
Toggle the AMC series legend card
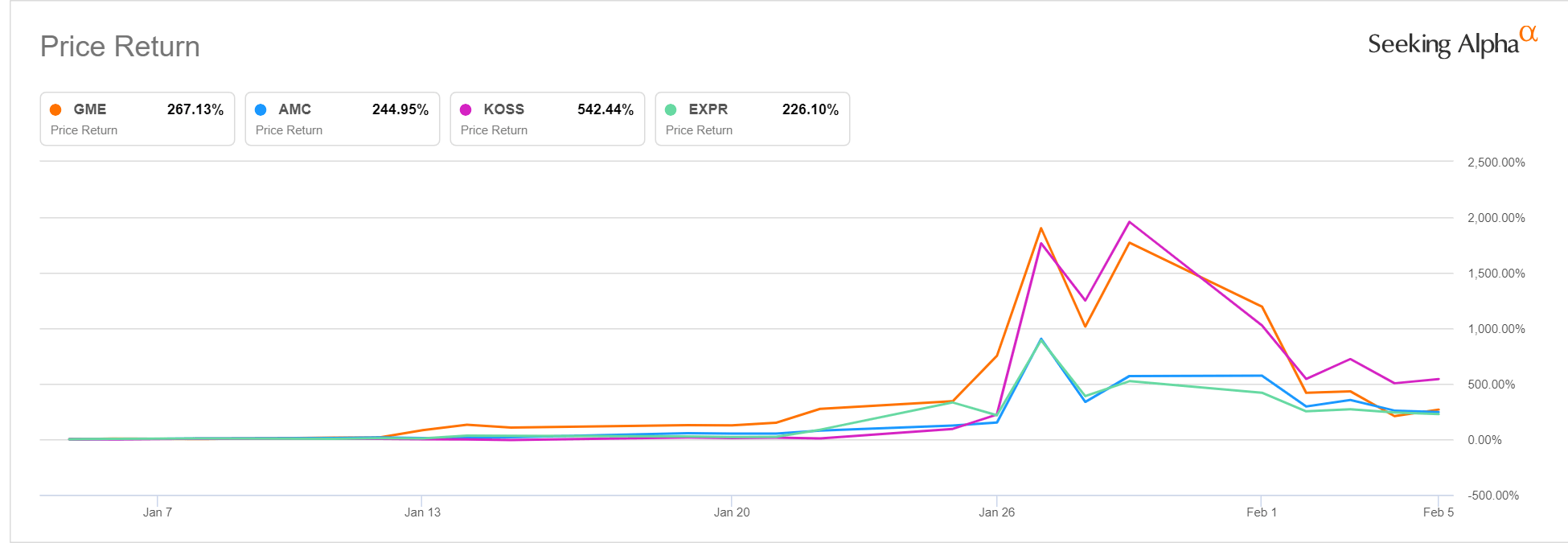tap(343, 119)
